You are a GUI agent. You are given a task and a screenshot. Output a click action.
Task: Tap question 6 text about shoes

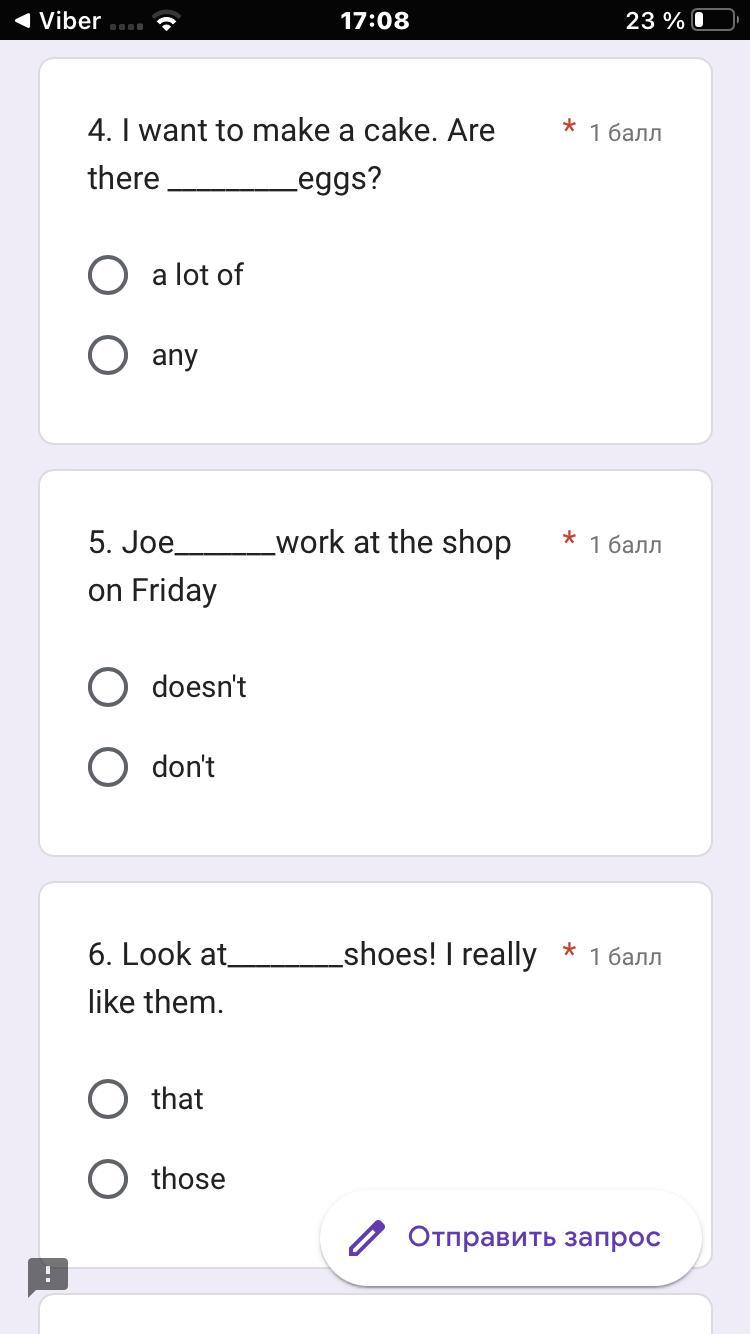tap(312, 978)
